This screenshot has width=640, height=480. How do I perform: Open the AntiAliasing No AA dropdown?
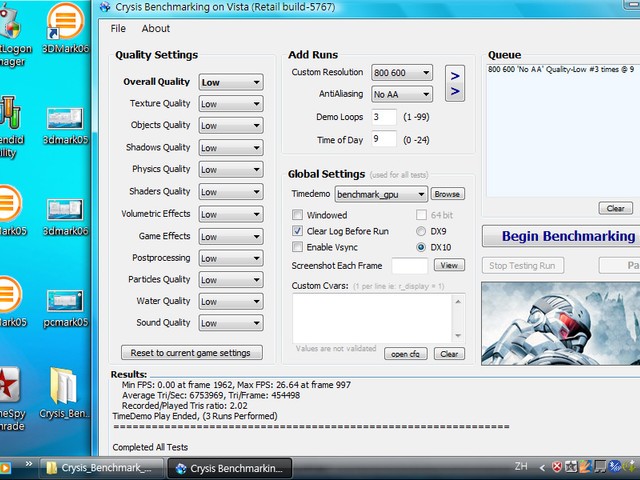tap(402, 94)
